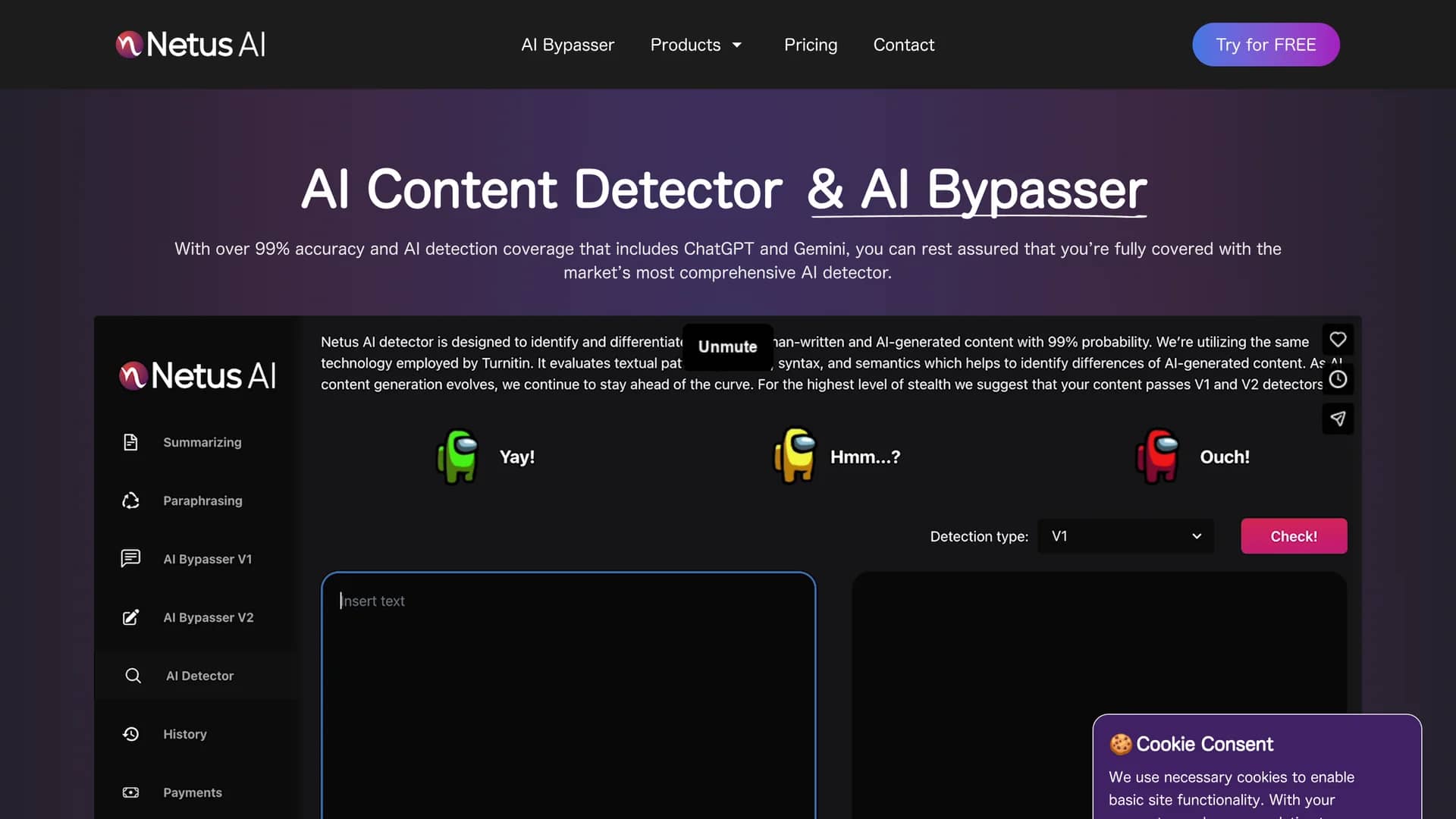Open AI Bypasser V1 label in sidebar
1456x819 pixels.
point(207,559)
